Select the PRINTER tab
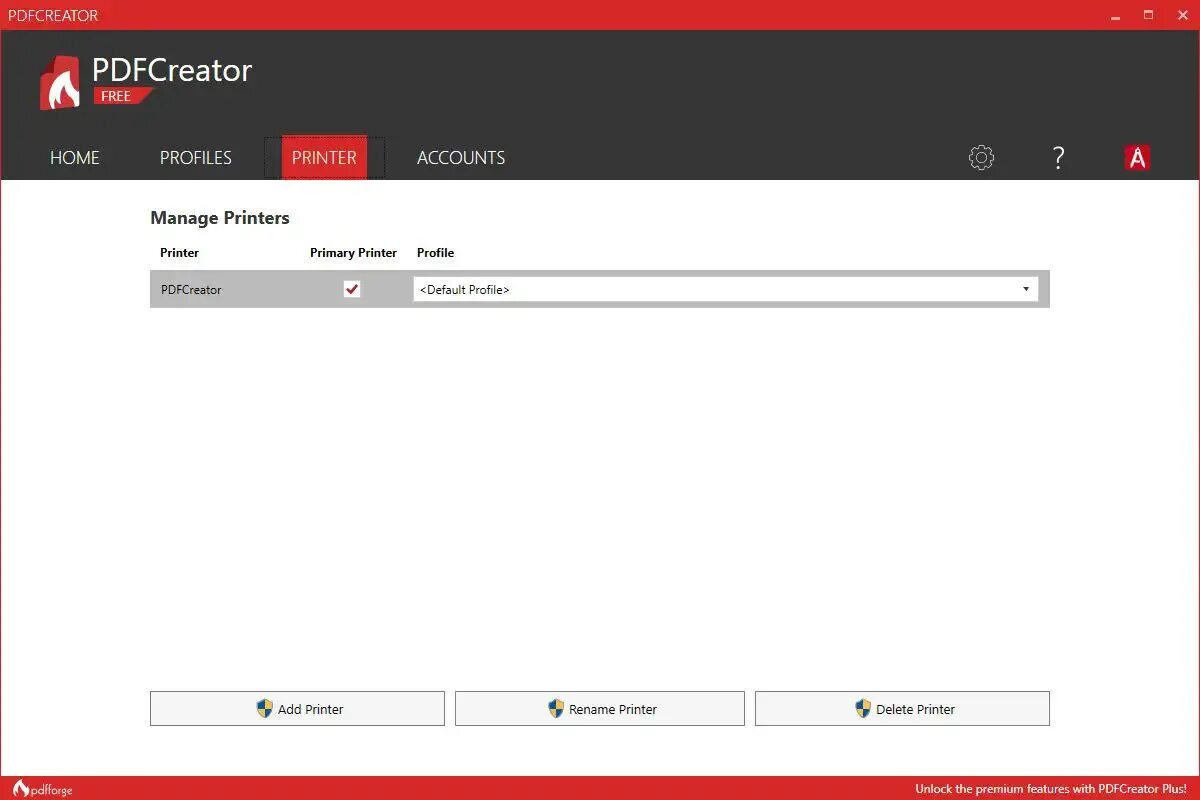The image size is (1200, 800). (x=324, y=157)
